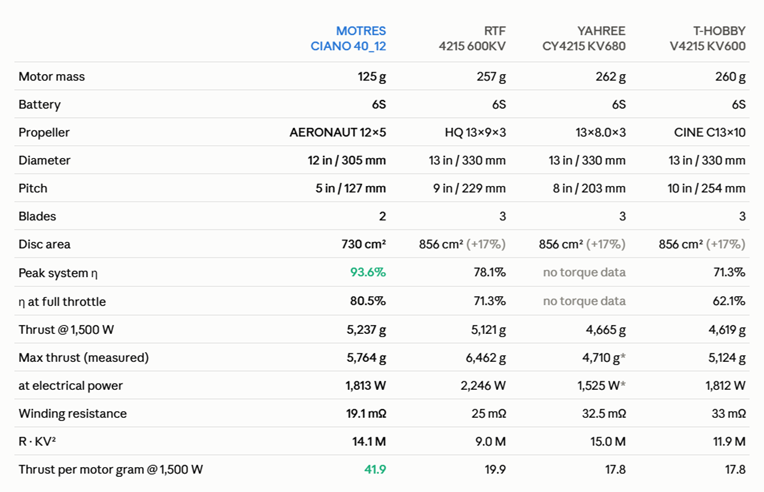Select the HQ 13×9×3 propeller cell
Viewport: 764px width, 492px height.
pos(475,132)
